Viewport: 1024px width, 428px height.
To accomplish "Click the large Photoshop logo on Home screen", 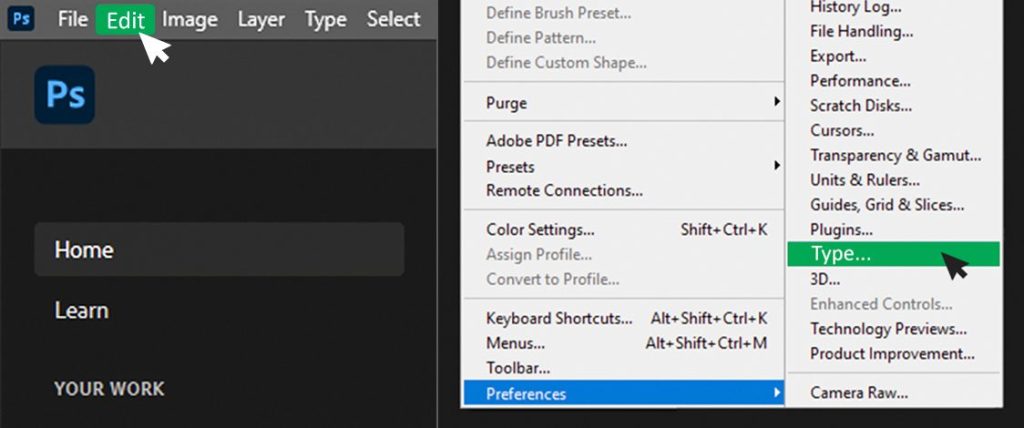I will click(x=65, y=95).
